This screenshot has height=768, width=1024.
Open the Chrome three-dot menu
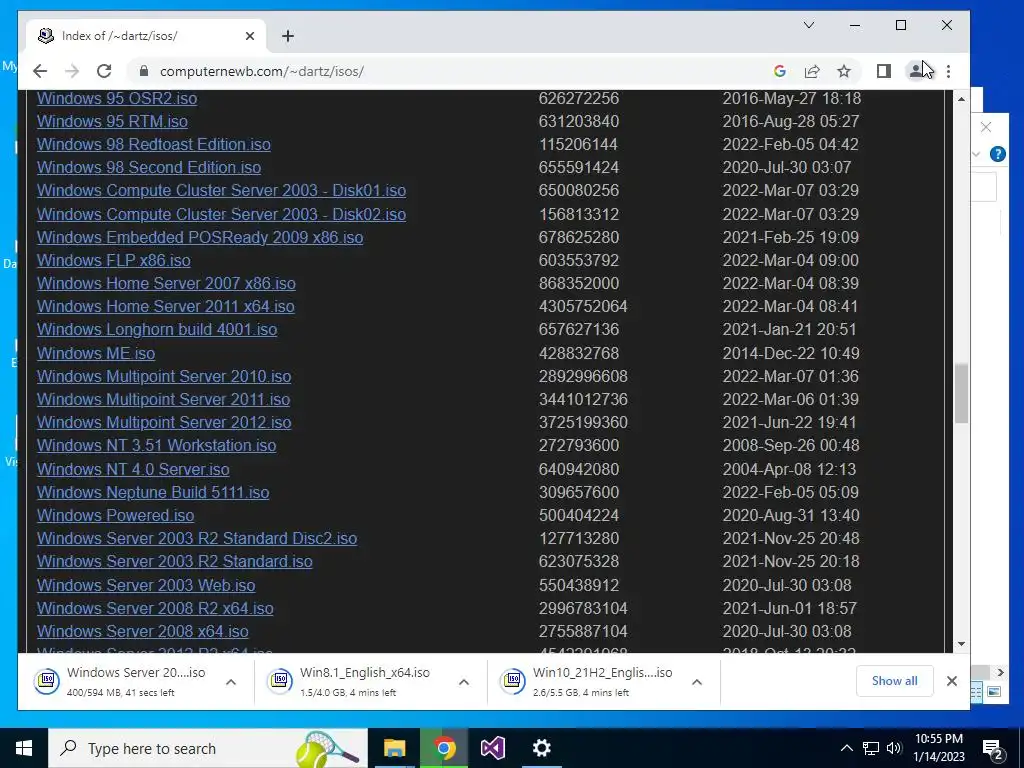pos(948,71)
